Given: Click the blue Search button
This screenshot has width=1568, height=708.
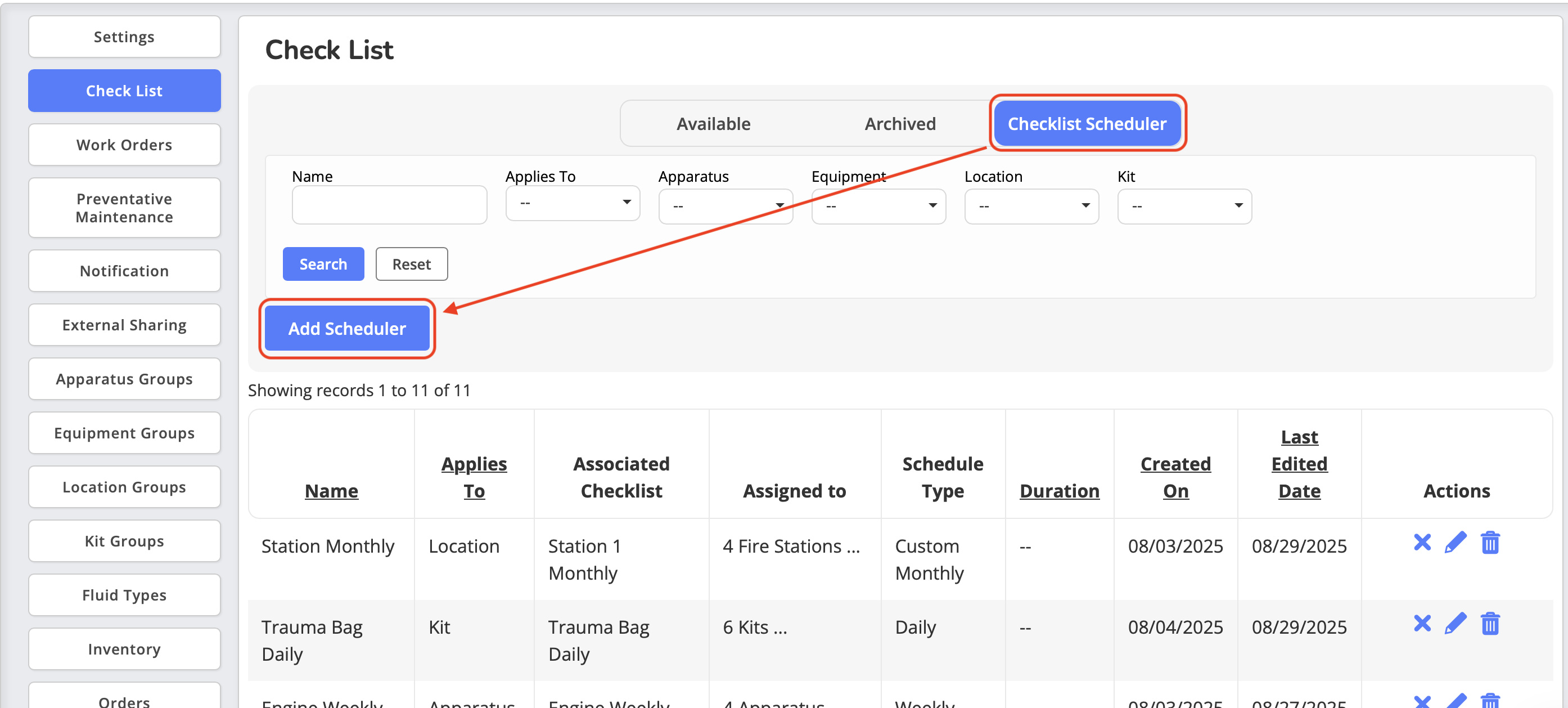Looking at the screenshot, I should click(x=323, y=264).
